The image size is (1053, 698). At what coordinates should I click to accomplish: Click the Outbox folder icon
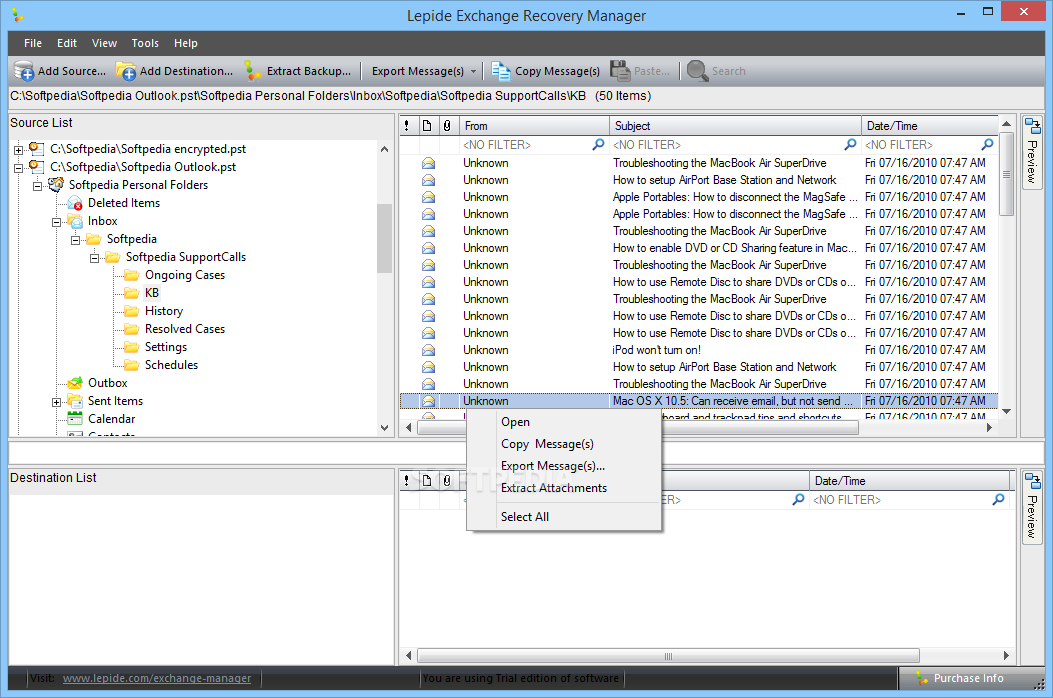point(75,383)
